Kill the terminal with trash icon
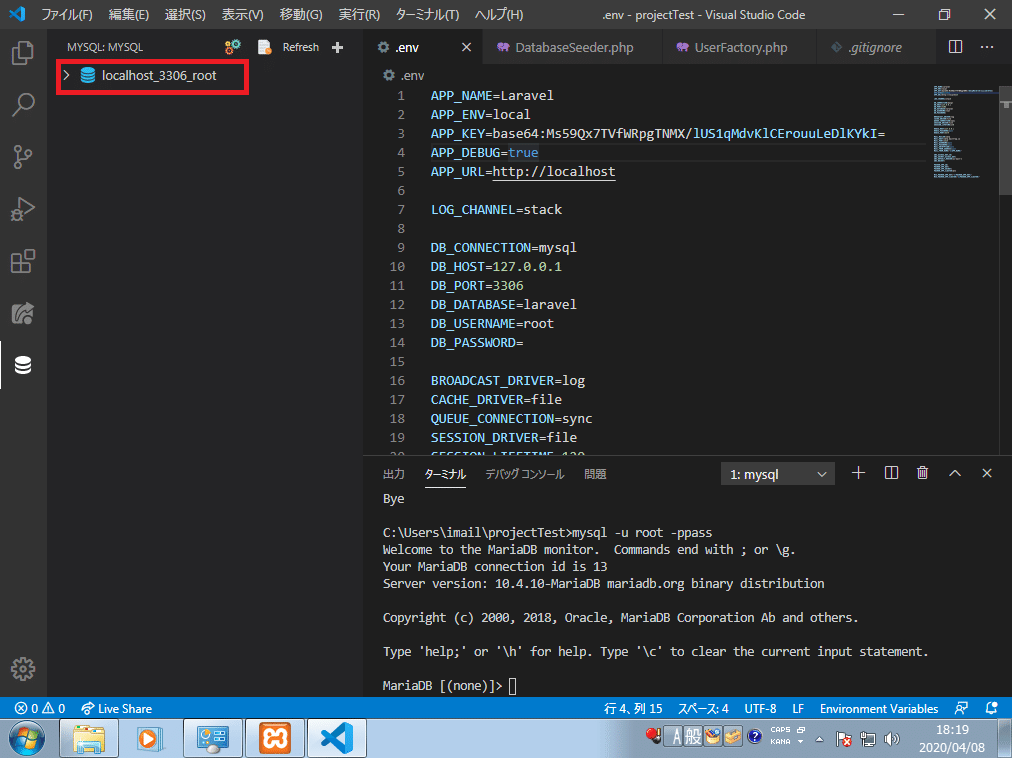This screenshot has width=1012, height=758. click(x=922, y=473)
